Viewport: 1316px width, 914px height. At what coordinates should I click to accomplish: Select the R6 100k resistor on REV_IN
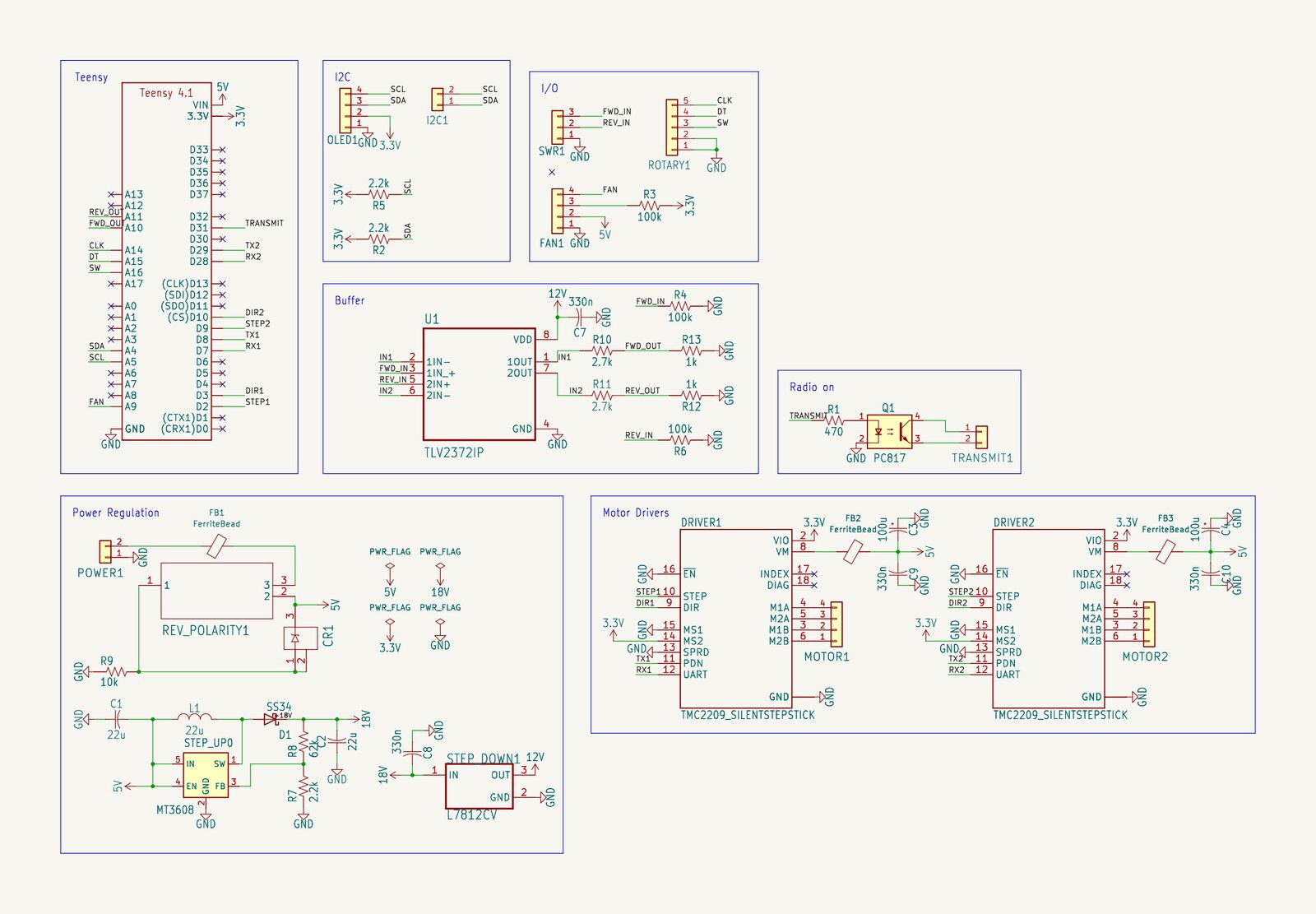point(679,440)
